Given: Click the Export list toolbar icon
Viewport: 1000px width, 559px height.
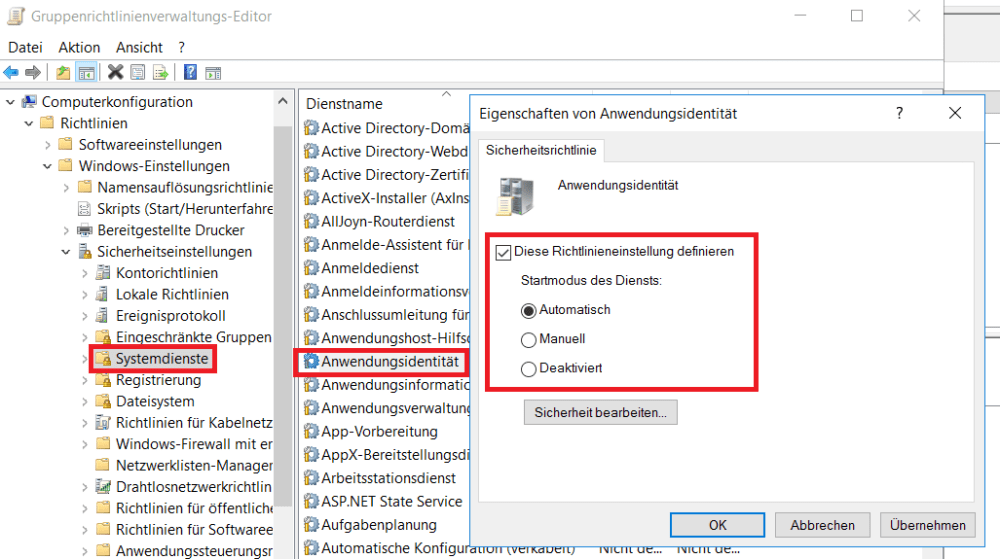Looking at the screenshot, I should pos(160,72).
